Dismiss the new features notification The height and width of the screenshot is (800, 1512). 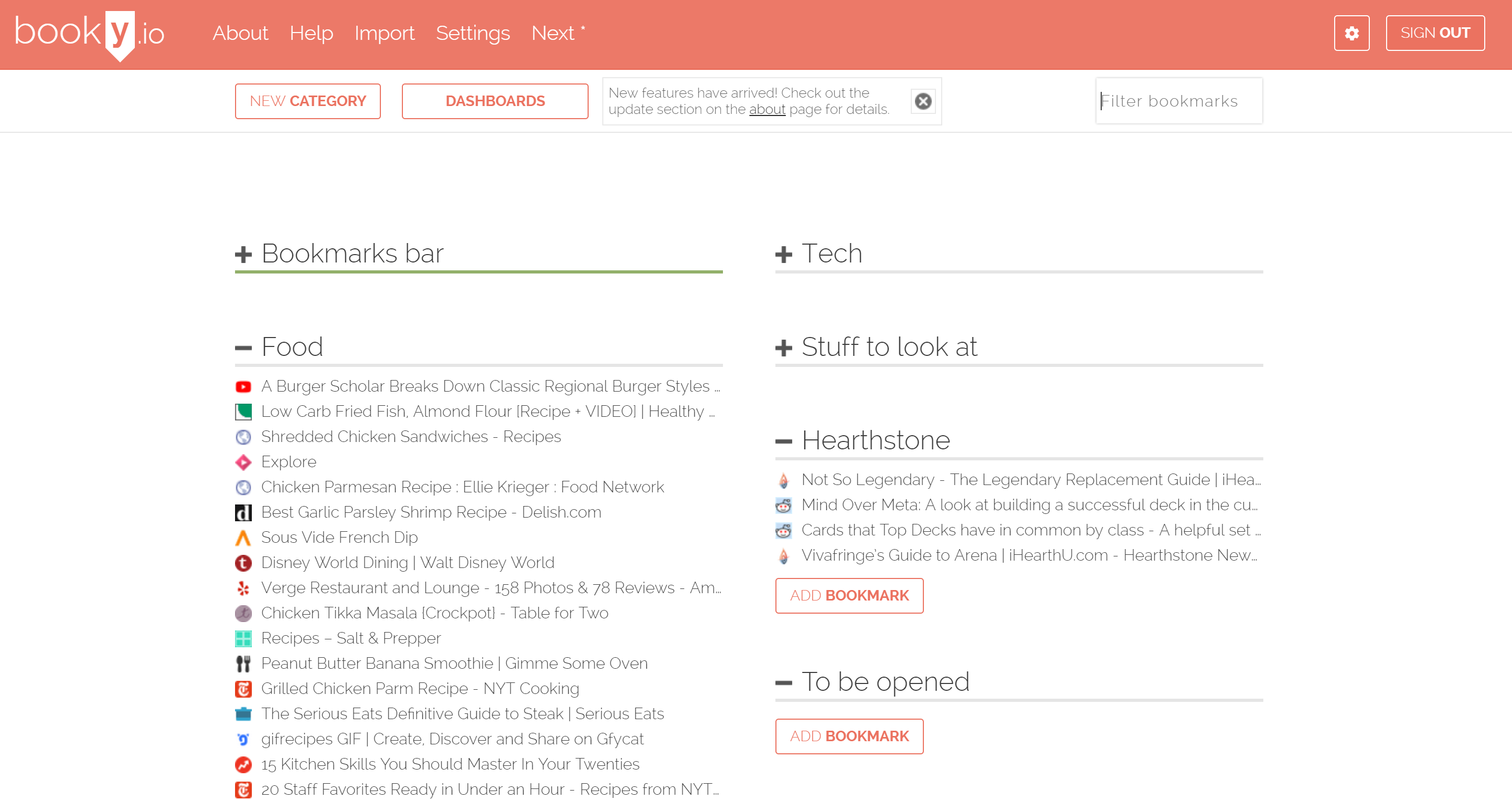point(923,101)
